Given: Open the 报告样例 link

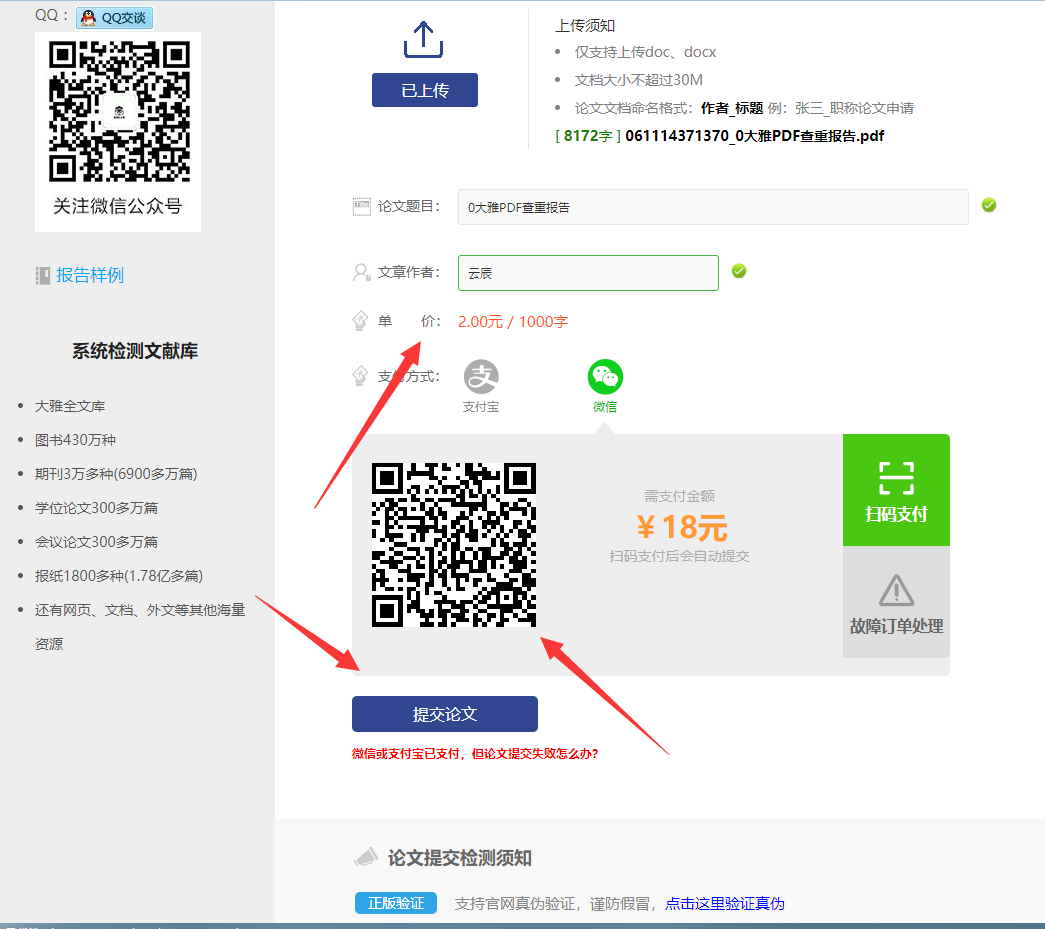Looking at the screenshot, I should (90, 275).
